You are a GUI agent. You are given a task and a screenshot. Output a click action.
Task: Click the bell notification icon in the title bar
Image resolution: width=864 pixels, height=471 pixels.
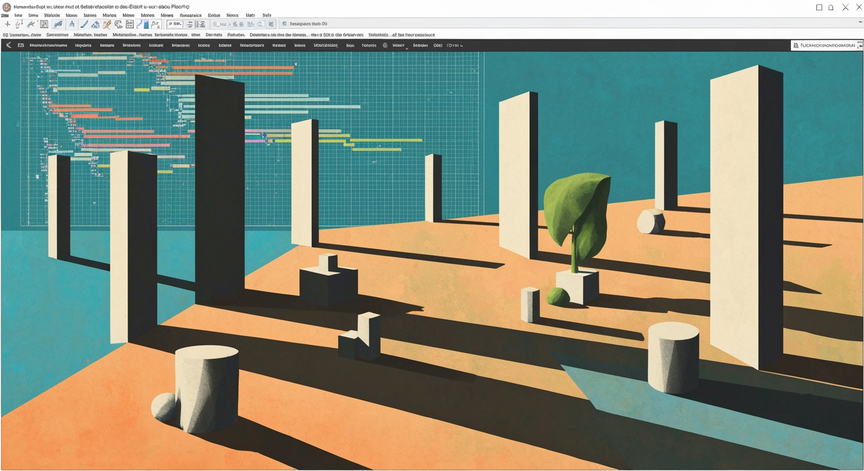pos(831,7)
